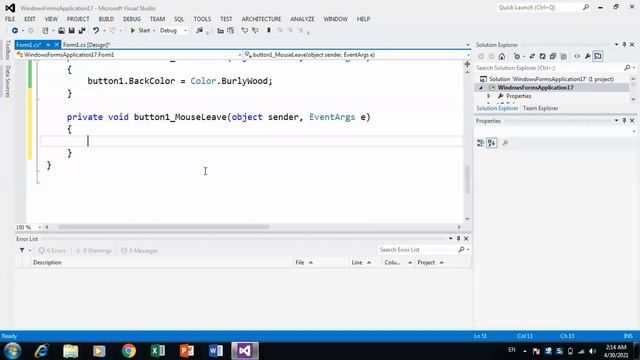The width and height of the screenshot is (640, 360).
Task: Open the Toolbox side tab
Action: pyautogui.click(x=7, y=50)
